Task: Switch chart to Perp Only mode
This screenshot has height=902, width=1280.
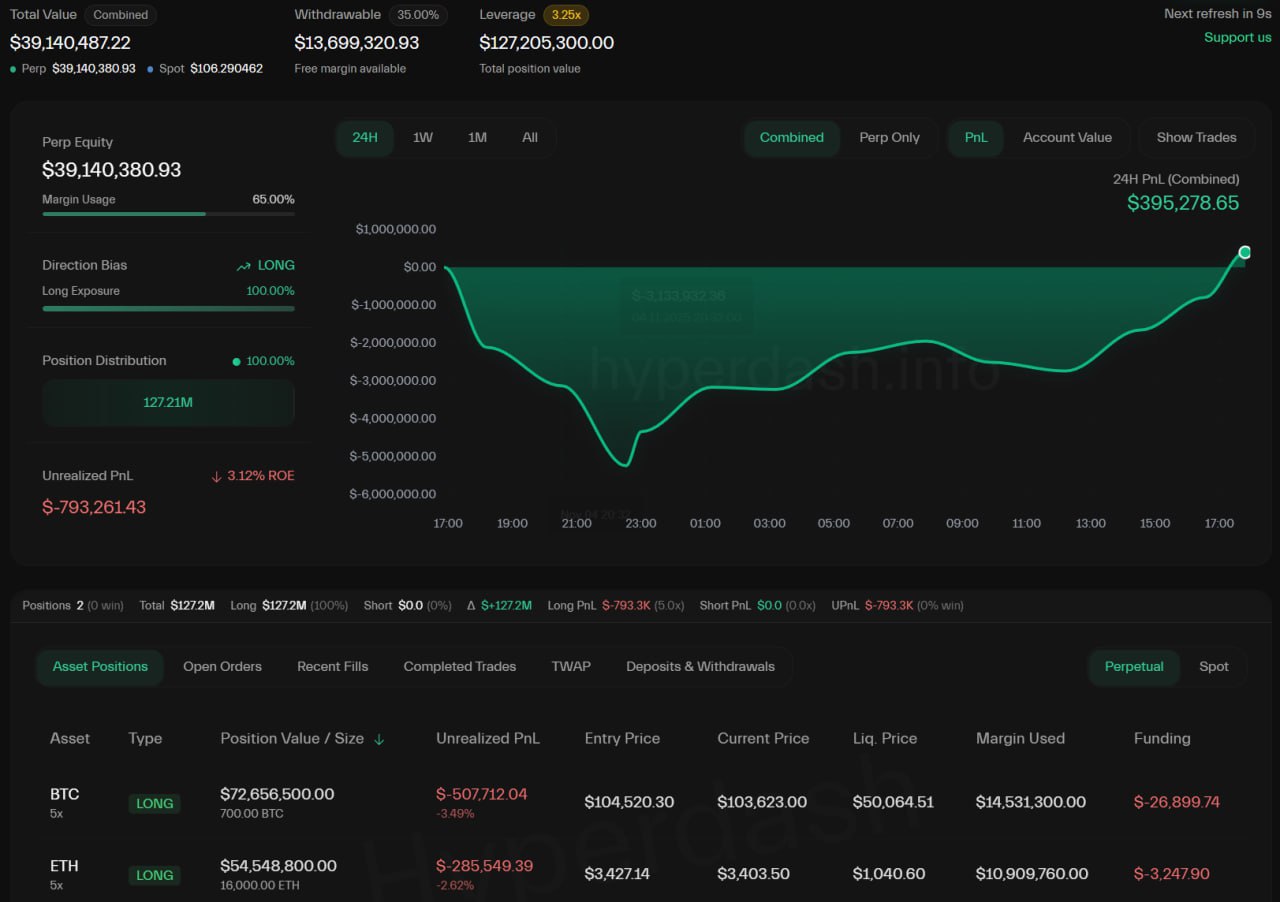Action: (889, 138)
